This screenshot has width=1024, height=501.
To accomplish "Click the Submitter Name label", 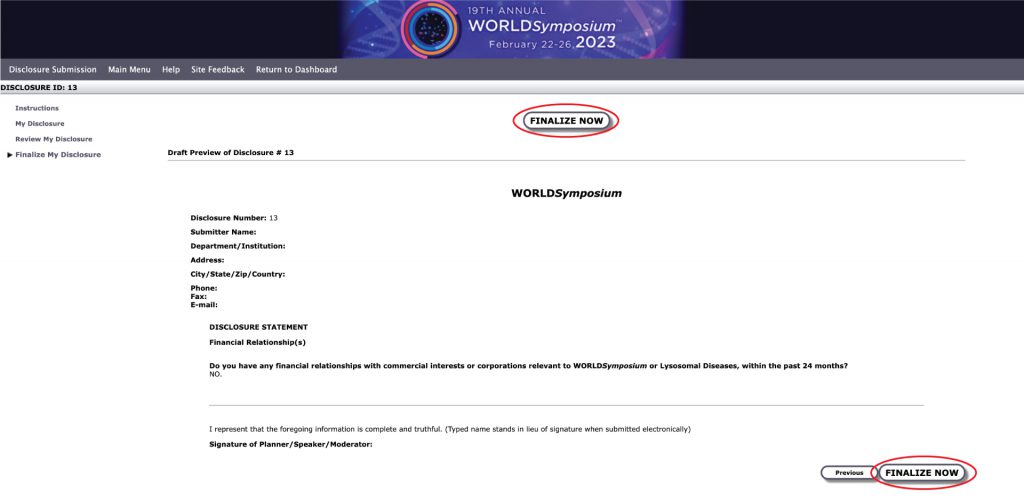I will (x=223, y=232).
